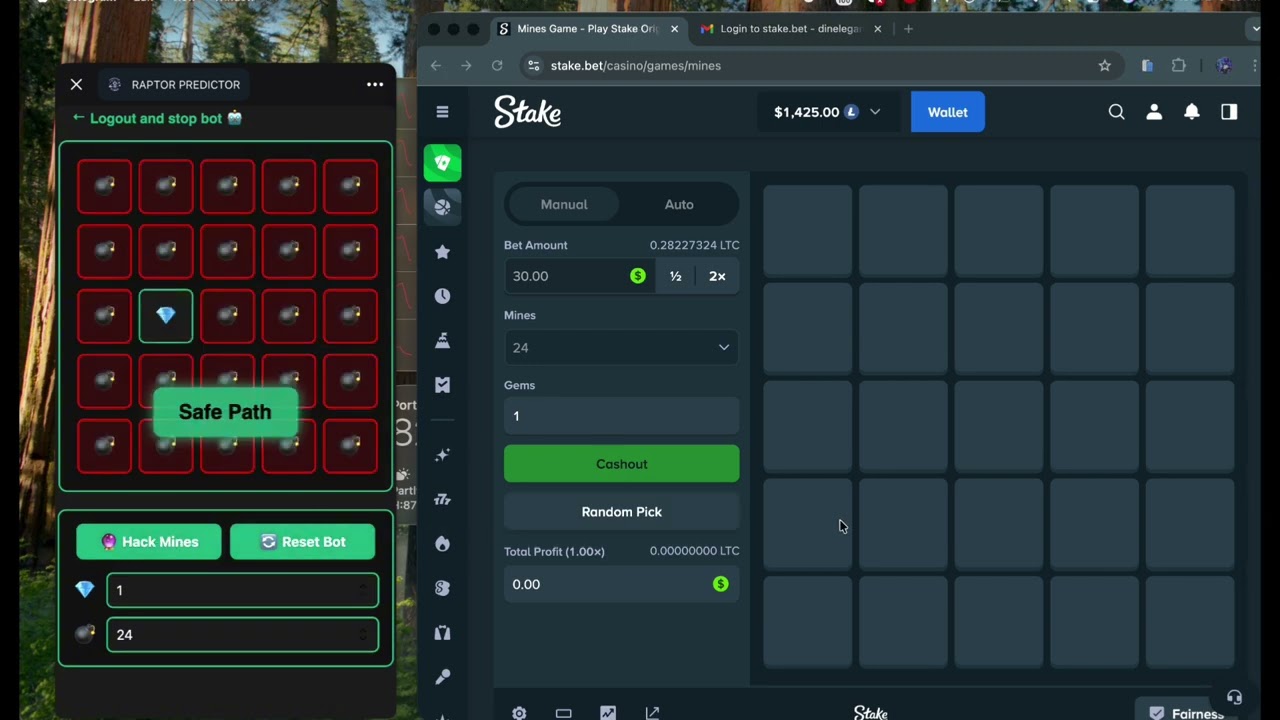1280x720 pixels.
Task: Click the mines count stepper in predictor
Action: (363, 634)
